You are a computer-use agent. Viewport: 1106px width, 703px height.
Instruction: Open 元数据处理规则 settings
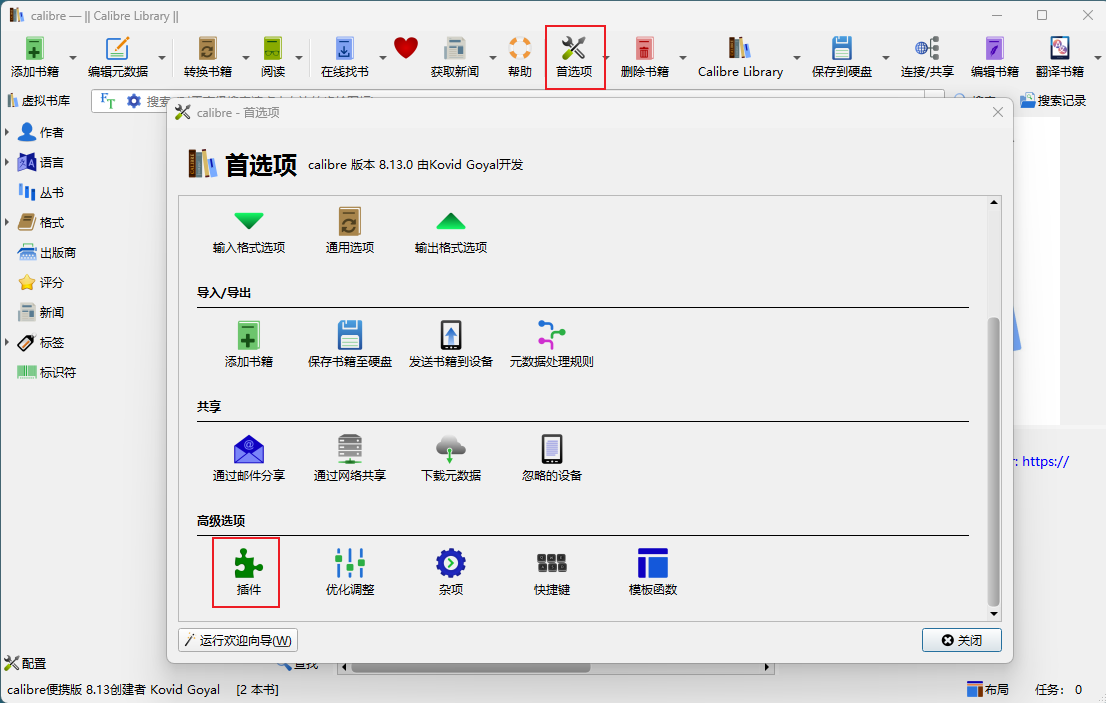[551, 344]
